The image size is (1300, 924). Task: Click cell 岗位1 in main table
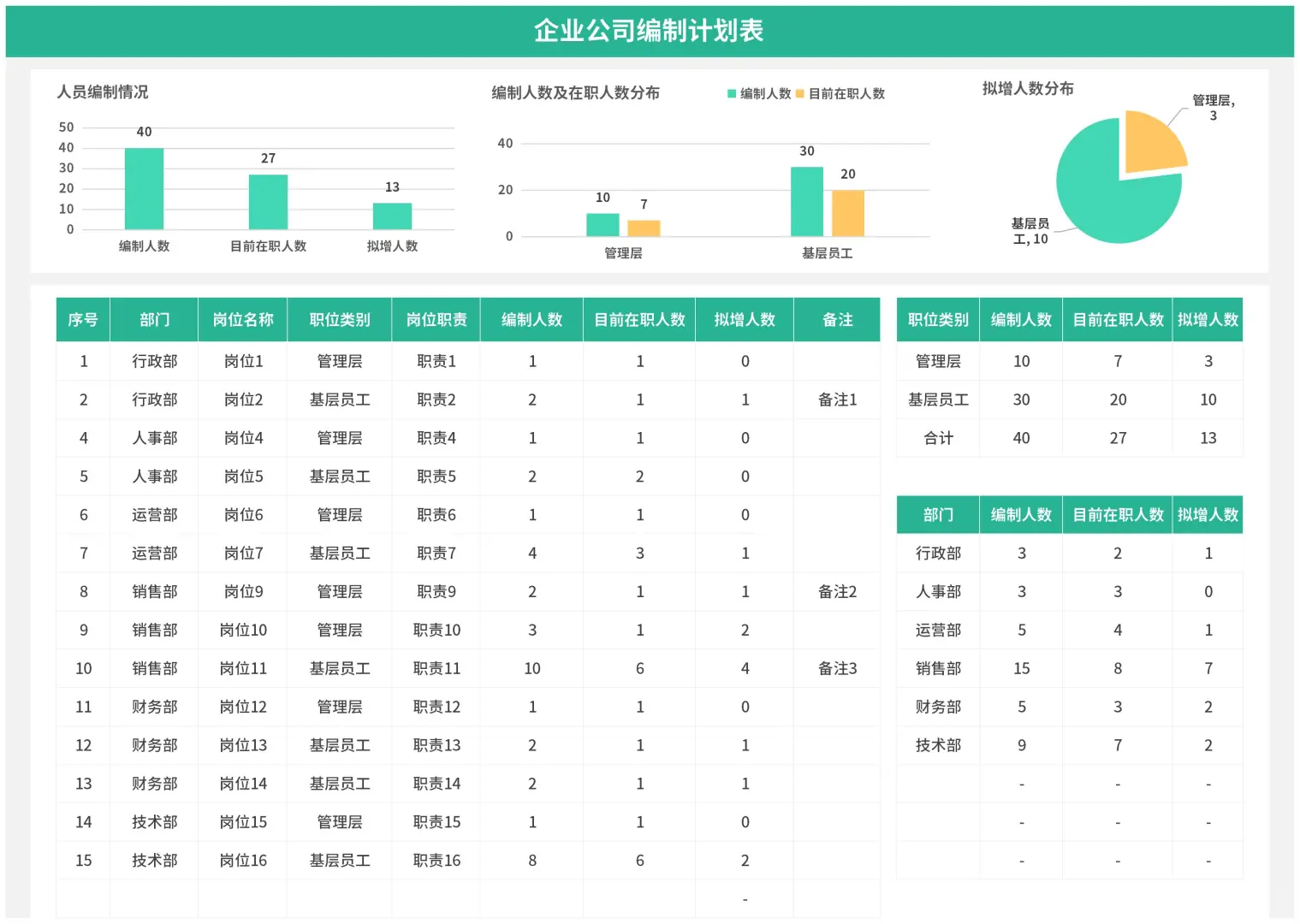tap(243, 361)
